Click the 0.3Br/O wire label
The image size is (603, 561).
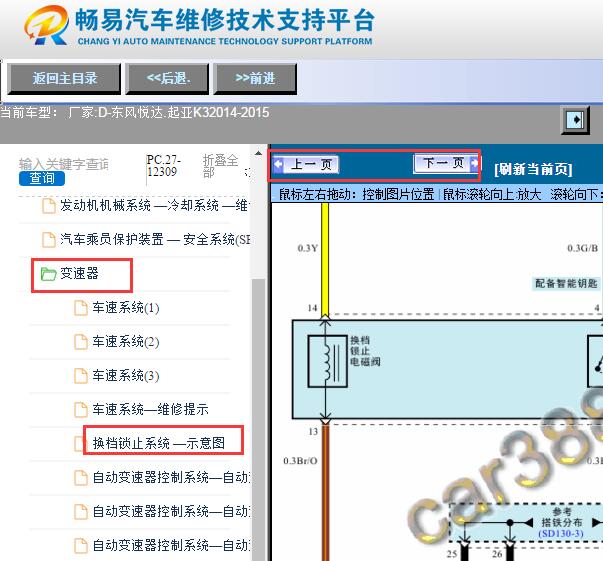tap(300, 461)
